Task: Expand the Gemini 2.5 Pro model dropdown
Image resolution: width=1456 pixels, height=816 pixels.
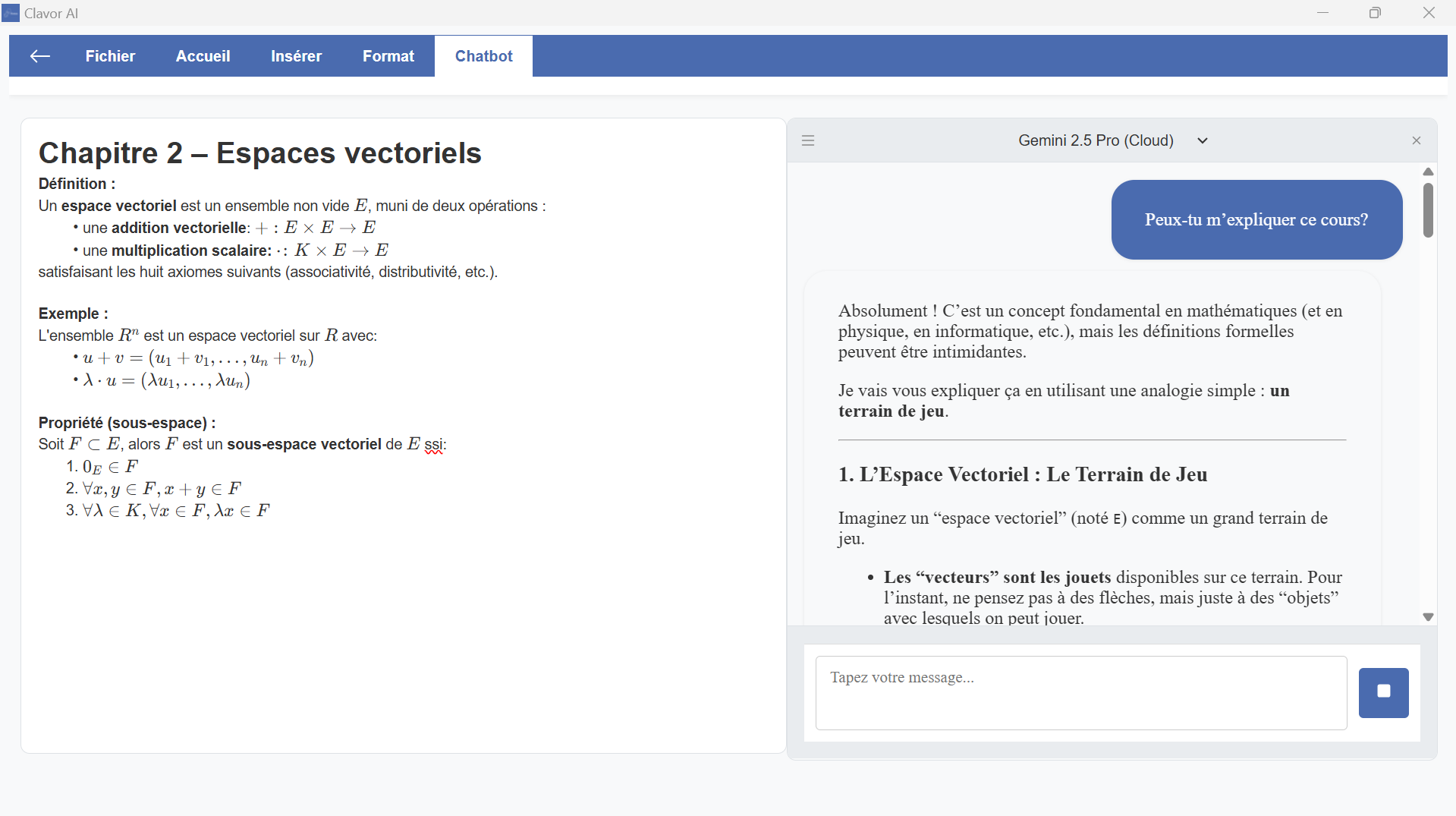Action: [1202, 140]
